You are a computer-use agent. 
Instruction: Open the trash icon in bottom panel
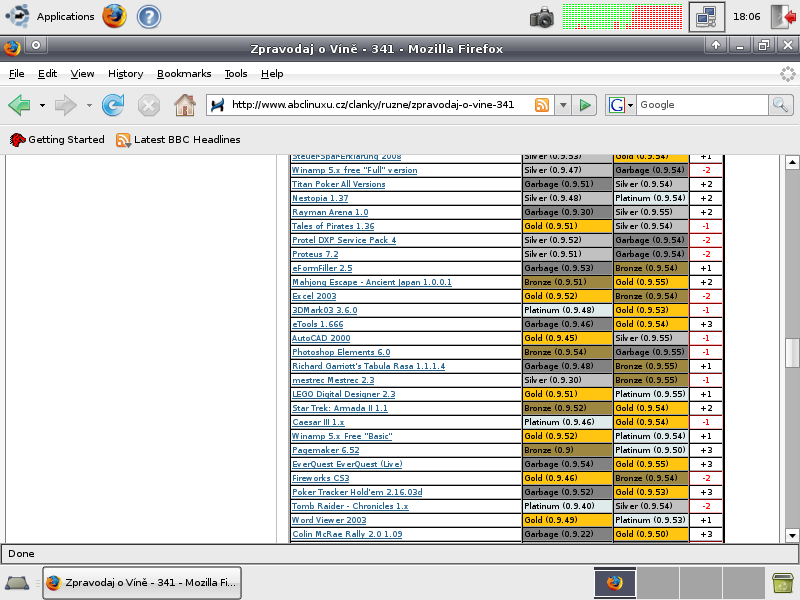tap(782, 583)
